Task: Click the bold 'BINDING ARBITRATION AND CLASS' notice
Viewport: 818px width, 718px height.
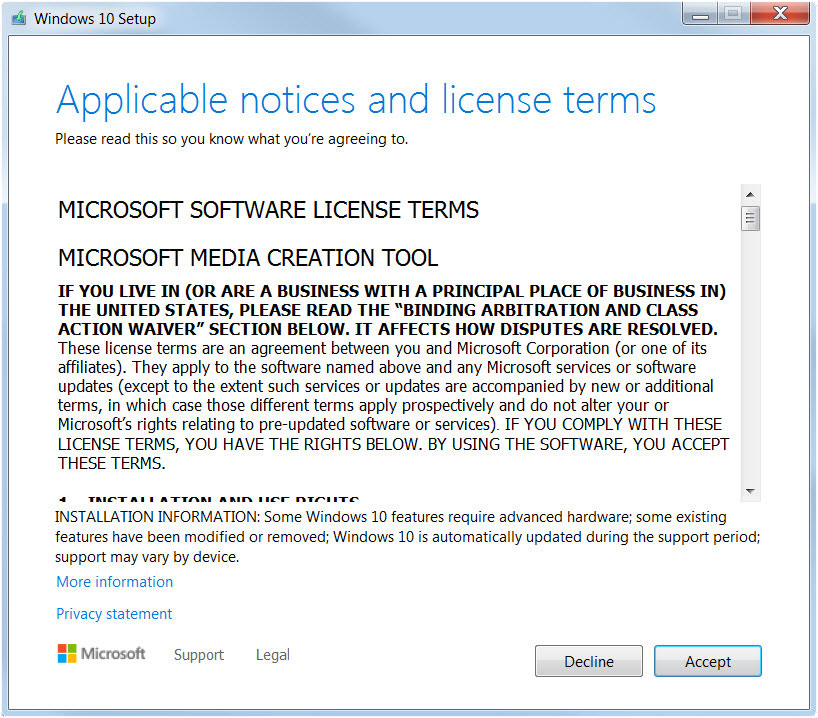Action: [x=392, y=310]
